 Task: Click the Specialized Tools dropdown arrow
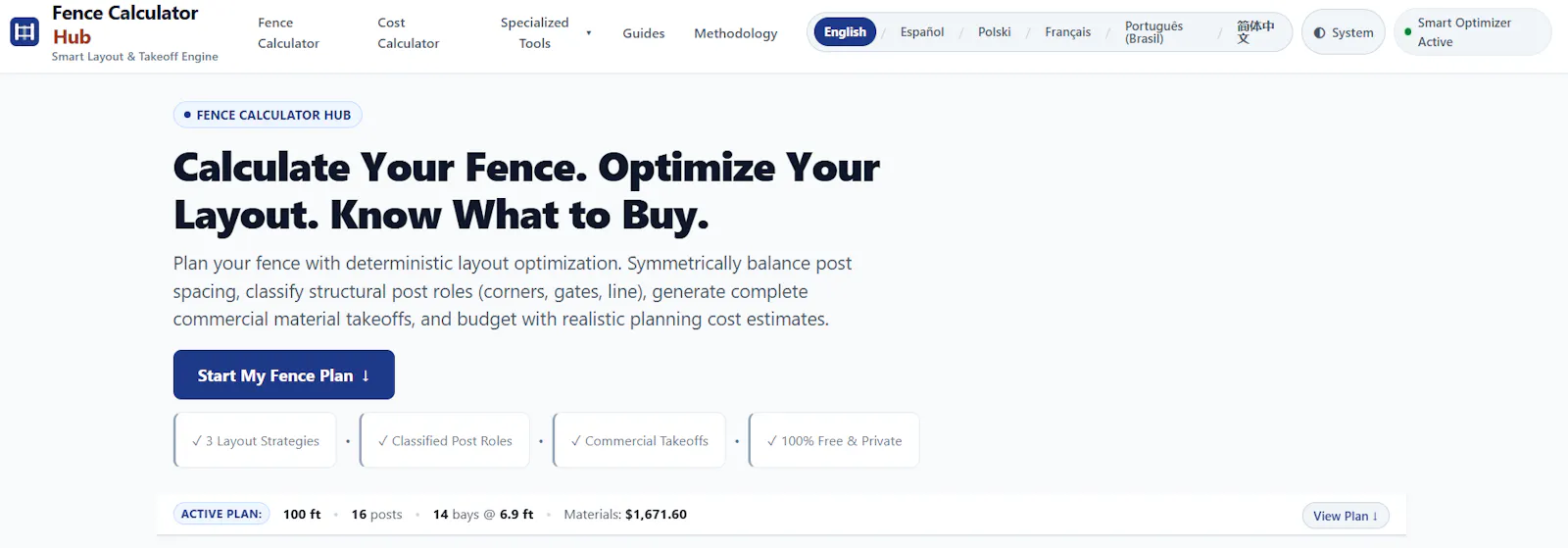[588, 32]
